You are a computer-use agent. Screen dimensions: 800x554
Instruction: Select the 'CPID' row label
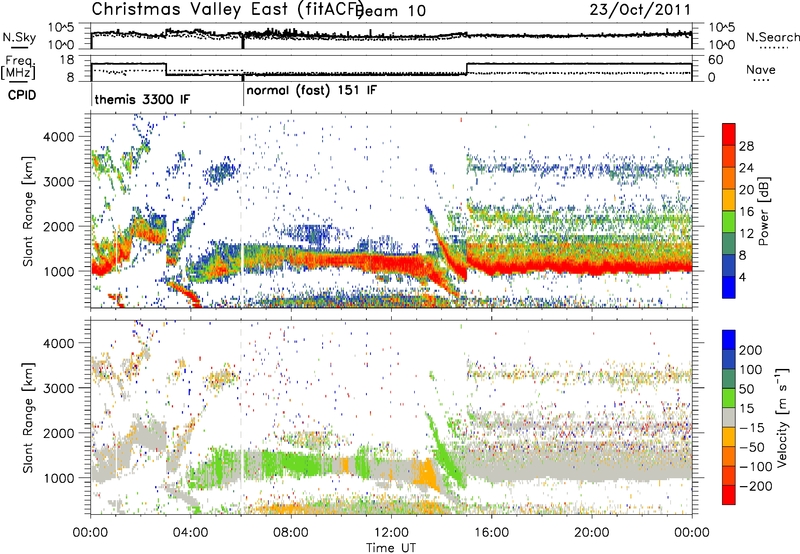pyautogui.click(x=22, y=95)
